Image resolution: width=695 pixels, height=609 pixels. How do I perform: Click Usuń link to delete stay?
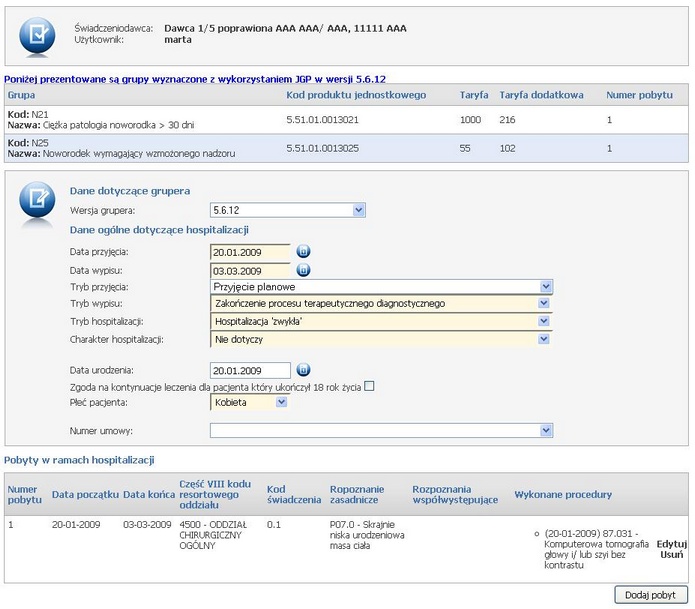pyautogui.click(x=671, y=554)
